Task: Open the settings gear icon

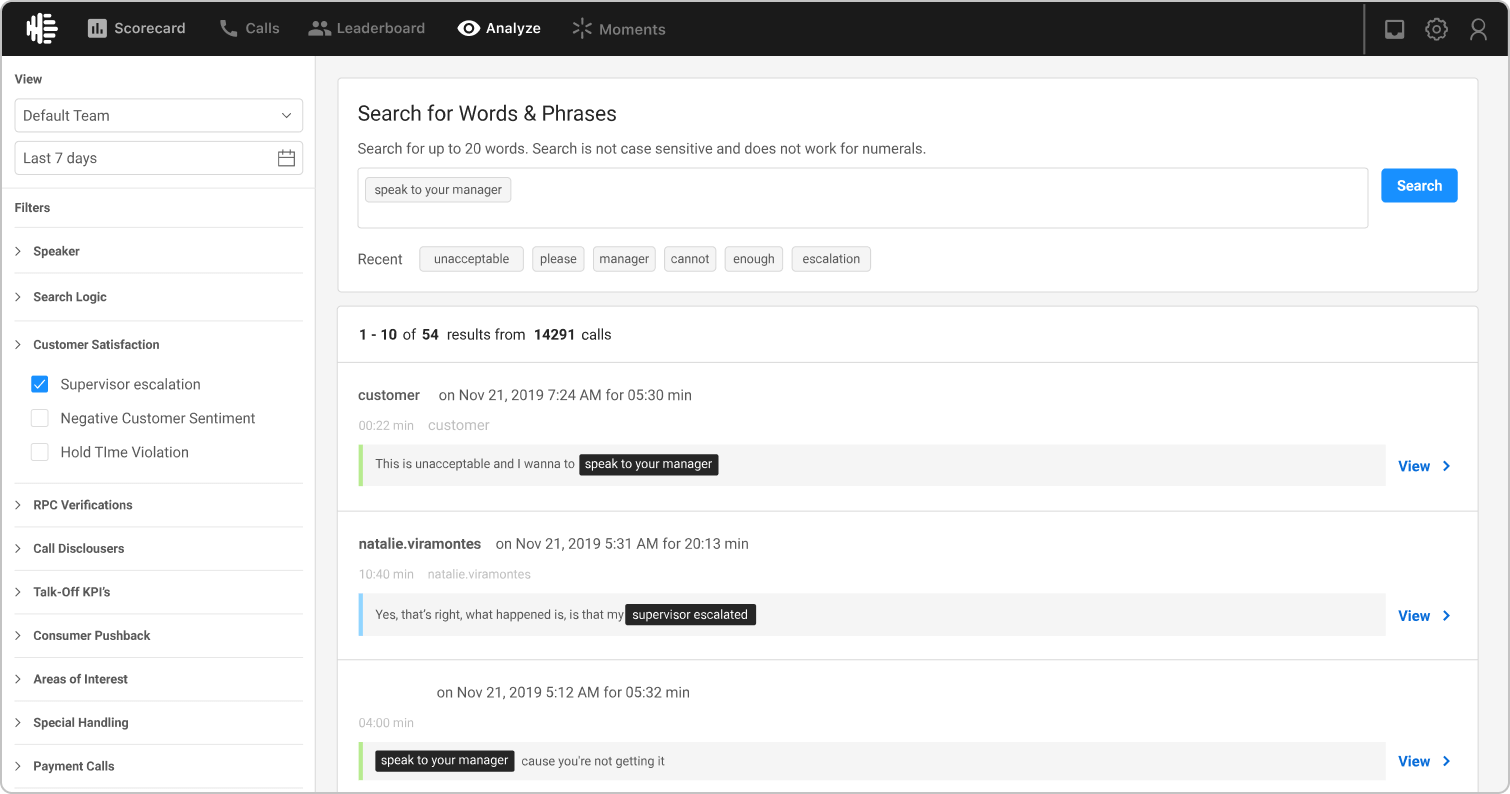Action: pos(1436,29)
